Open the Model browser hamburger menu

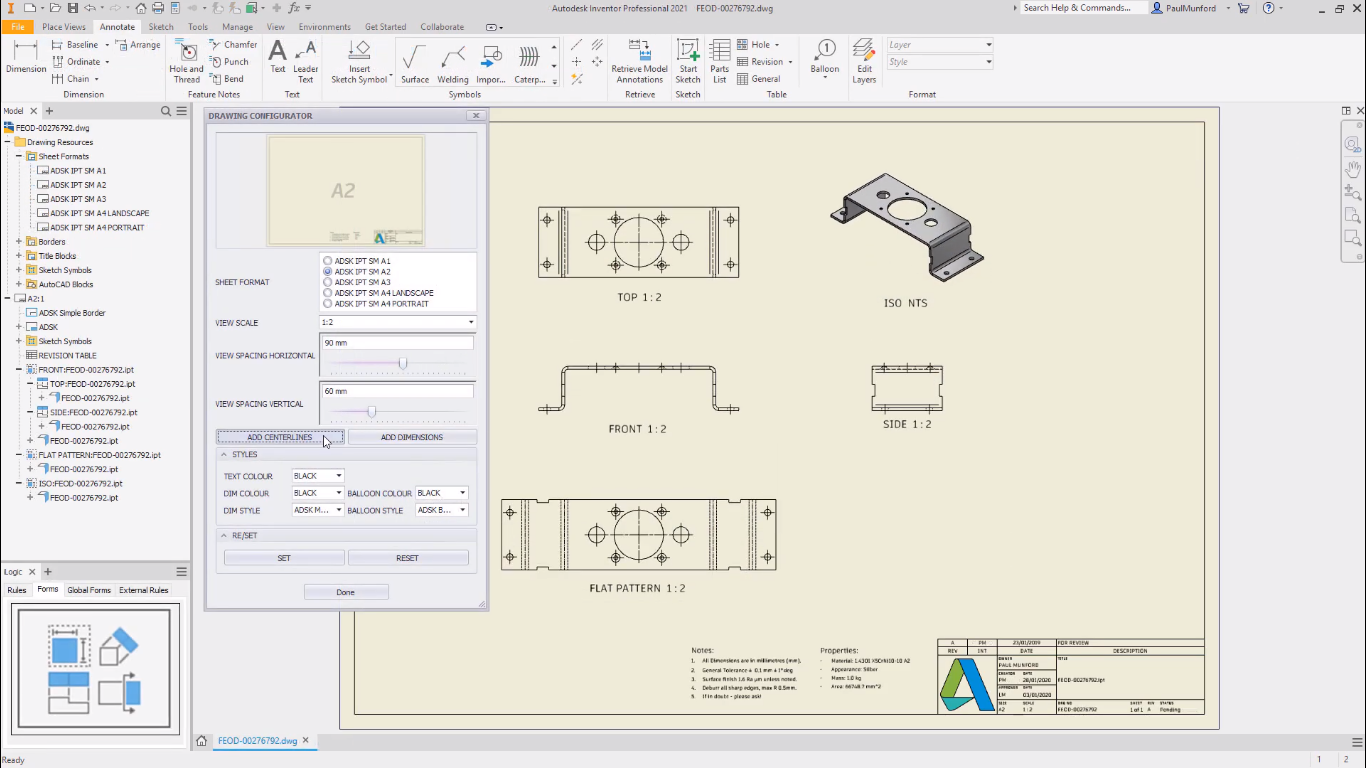coord(181,111)
